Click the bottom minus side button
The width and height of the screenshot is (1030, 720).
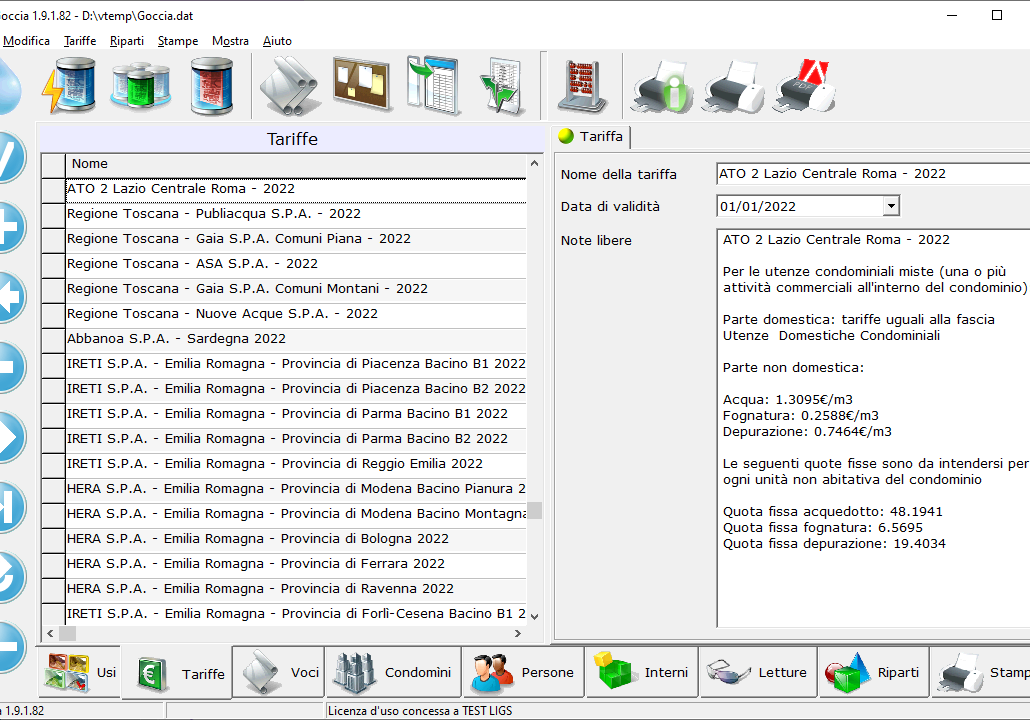click(9, 646)
